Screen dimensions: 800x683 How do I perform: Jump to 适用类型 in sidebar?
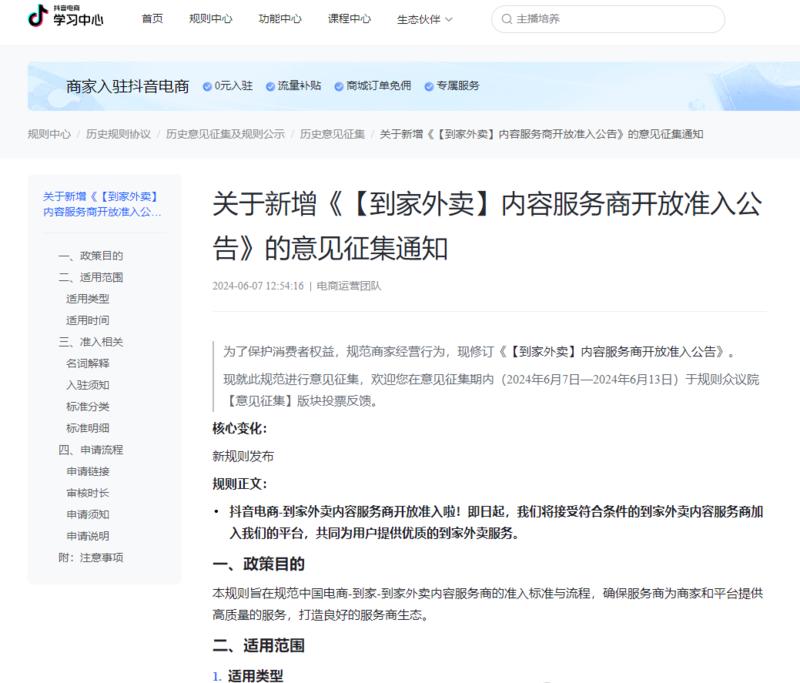(88, 299)
